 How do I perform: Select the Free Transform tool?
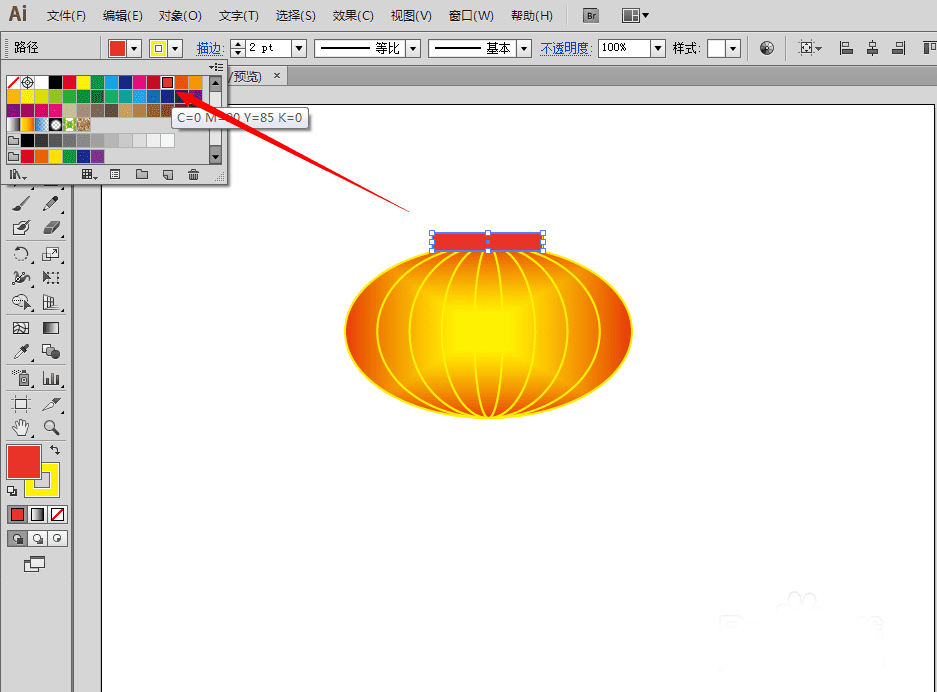point(51,278)
